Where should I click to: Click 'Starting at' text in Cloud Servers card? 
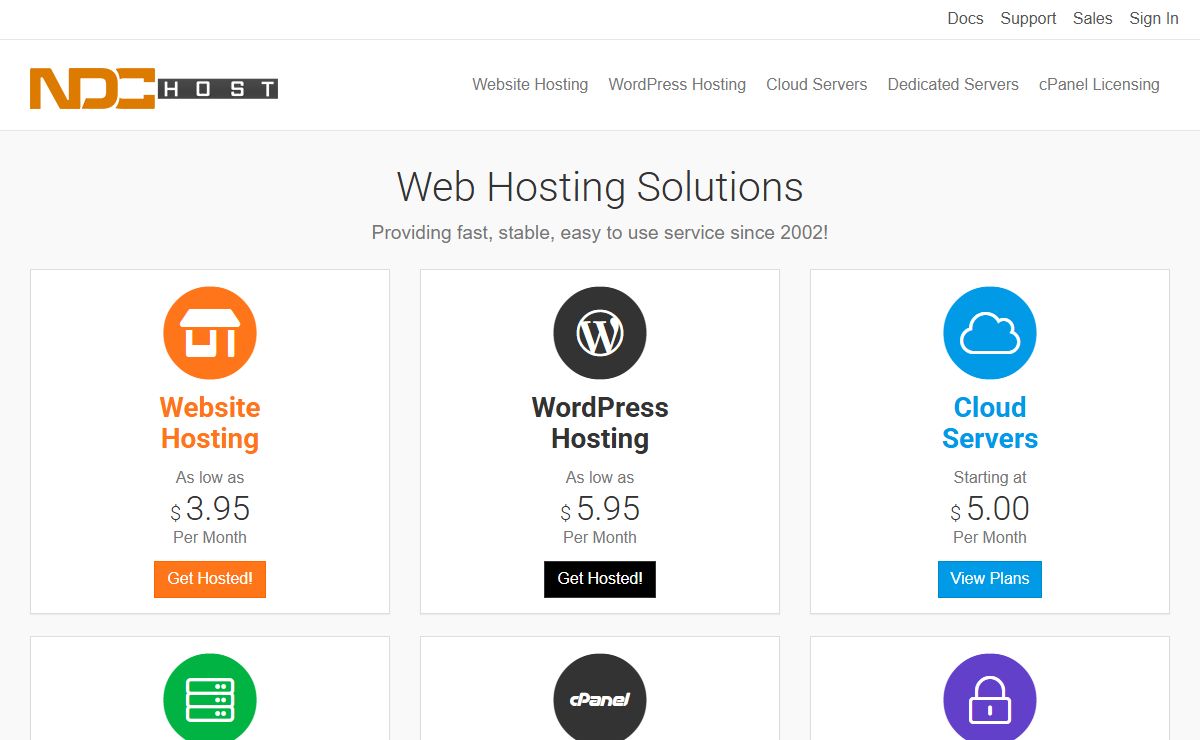click(x=990, y=478)
